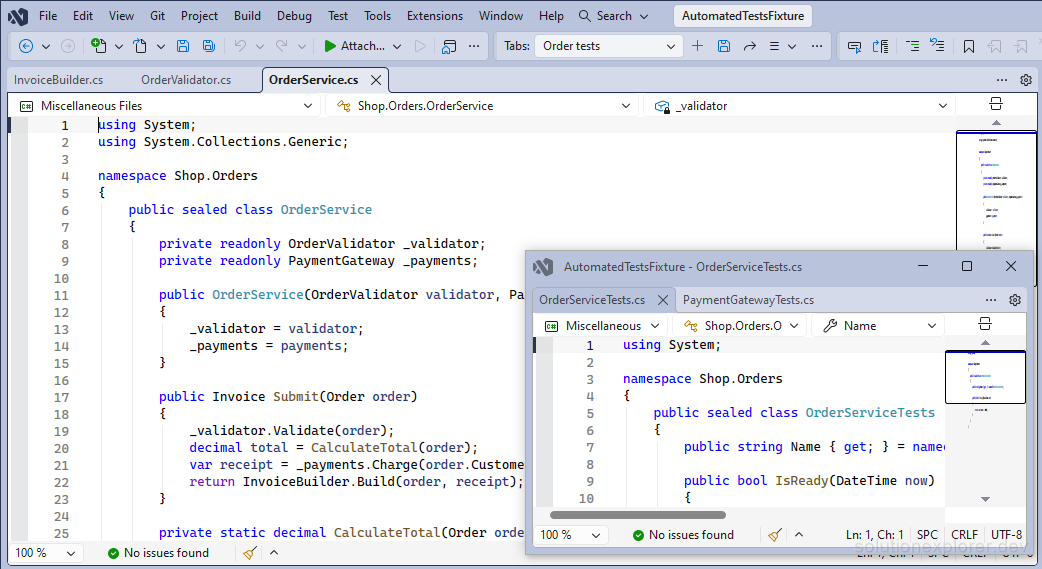Switch to the PaymentGatewayTests.cs tab
Screen dimensions: 1042x569
pyautogui.click(x=748, y=300)
